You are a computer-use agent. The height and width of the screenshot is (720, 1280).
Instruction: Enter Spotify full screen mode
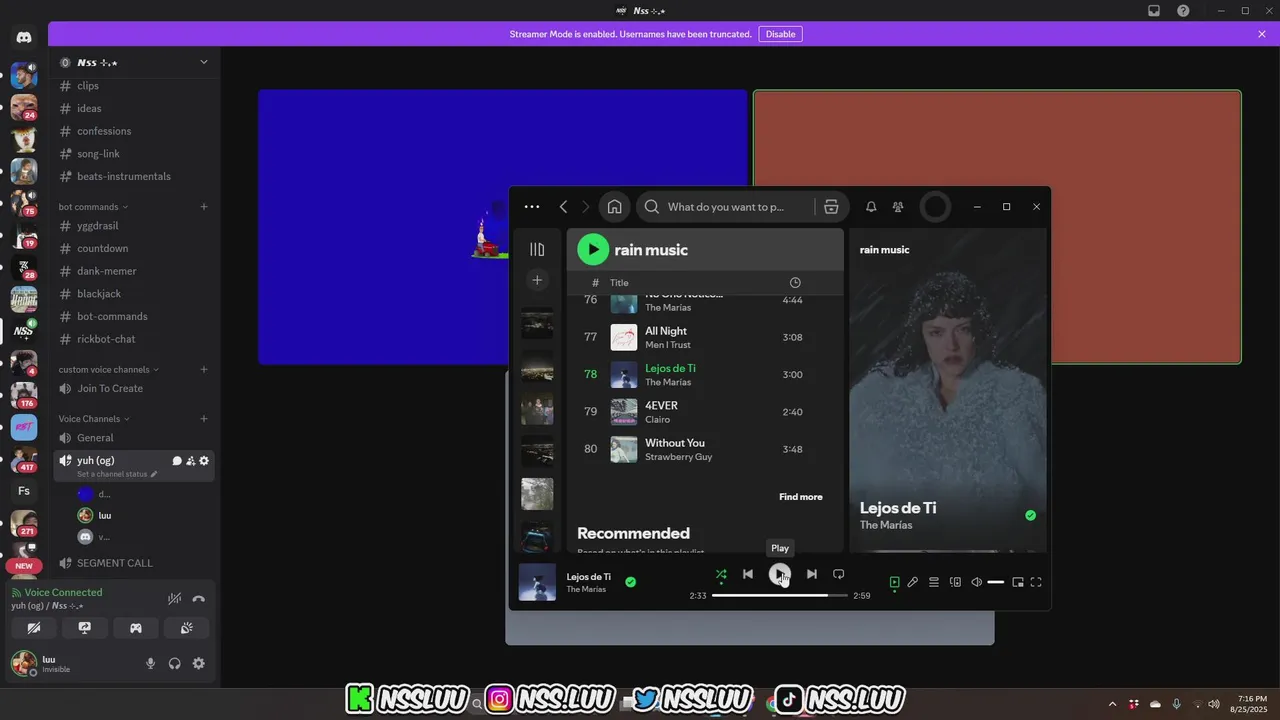click(1036, 582)
